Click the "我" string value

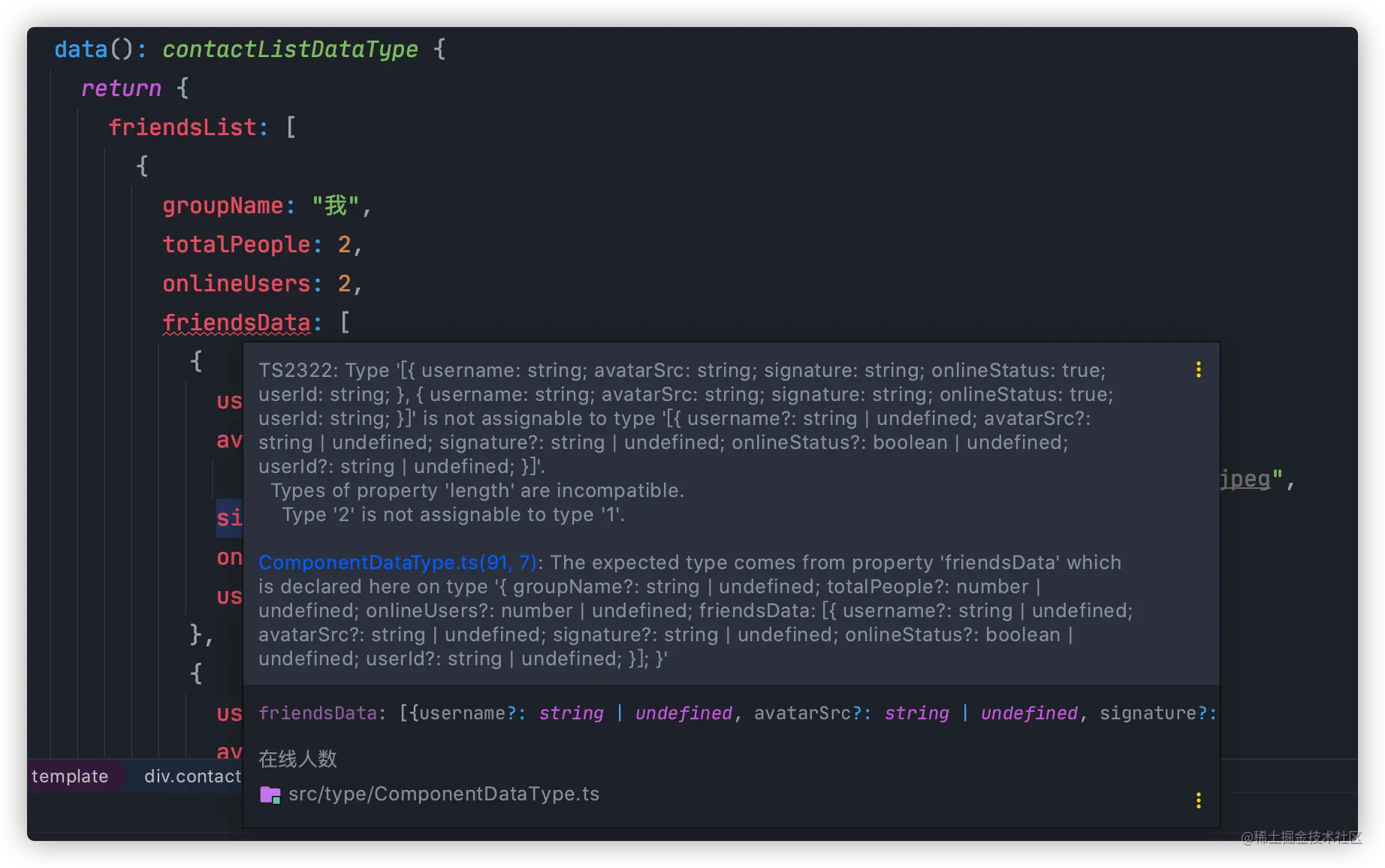[x=336, y=205]
